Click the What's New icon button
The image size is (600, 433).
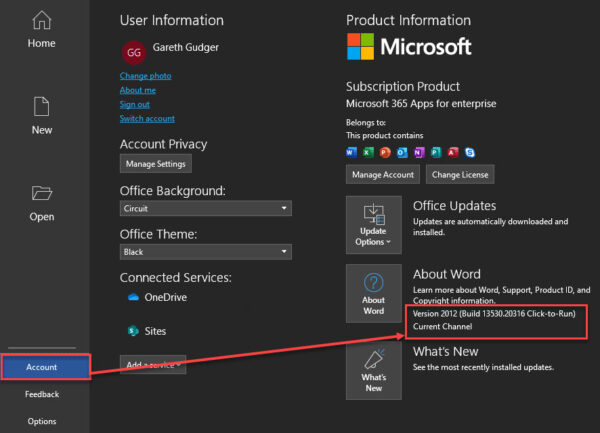coord(374,371)
